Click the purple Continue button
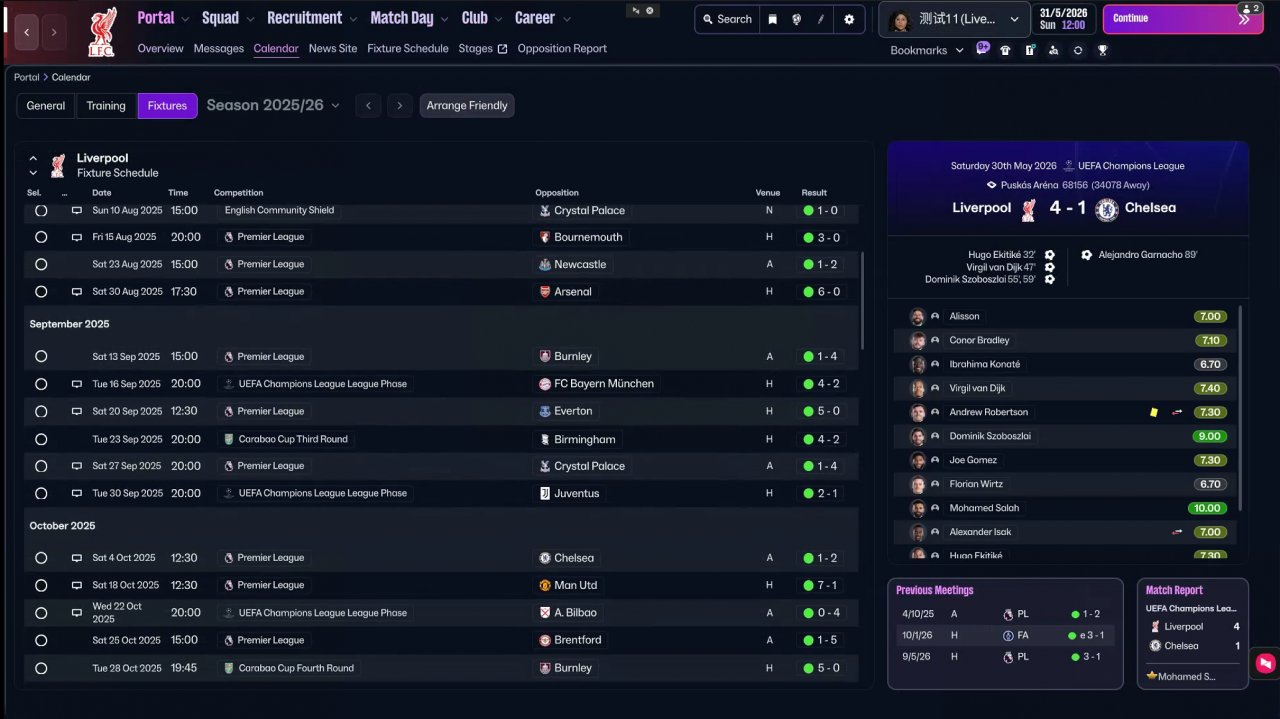This screenshot has width=1280, height=719. (x=1182, y=18)
